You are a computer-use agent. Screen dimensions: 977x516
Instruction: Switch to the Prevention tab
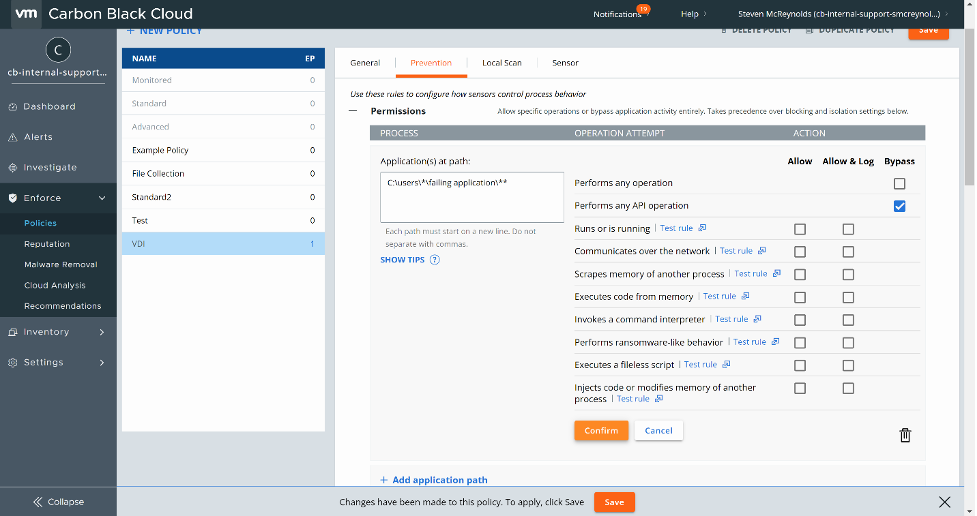click(x=431, y=63)
